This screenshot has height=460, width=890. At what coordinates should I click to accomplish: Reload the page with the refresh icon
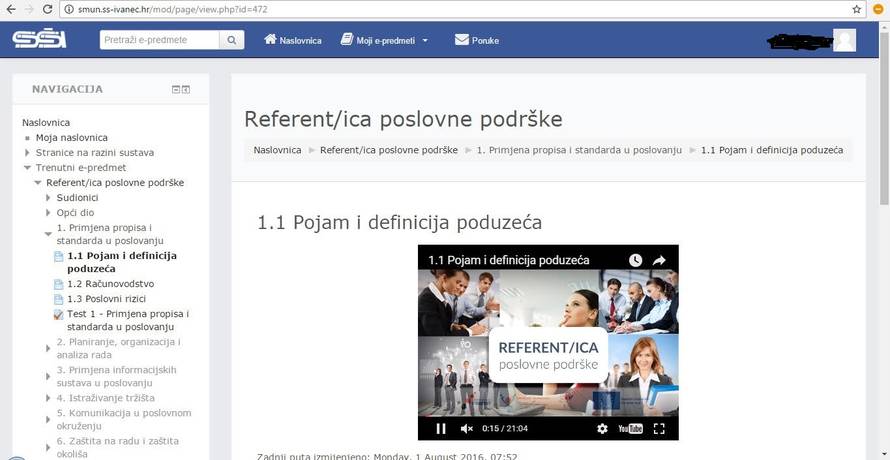click(48, 9)
